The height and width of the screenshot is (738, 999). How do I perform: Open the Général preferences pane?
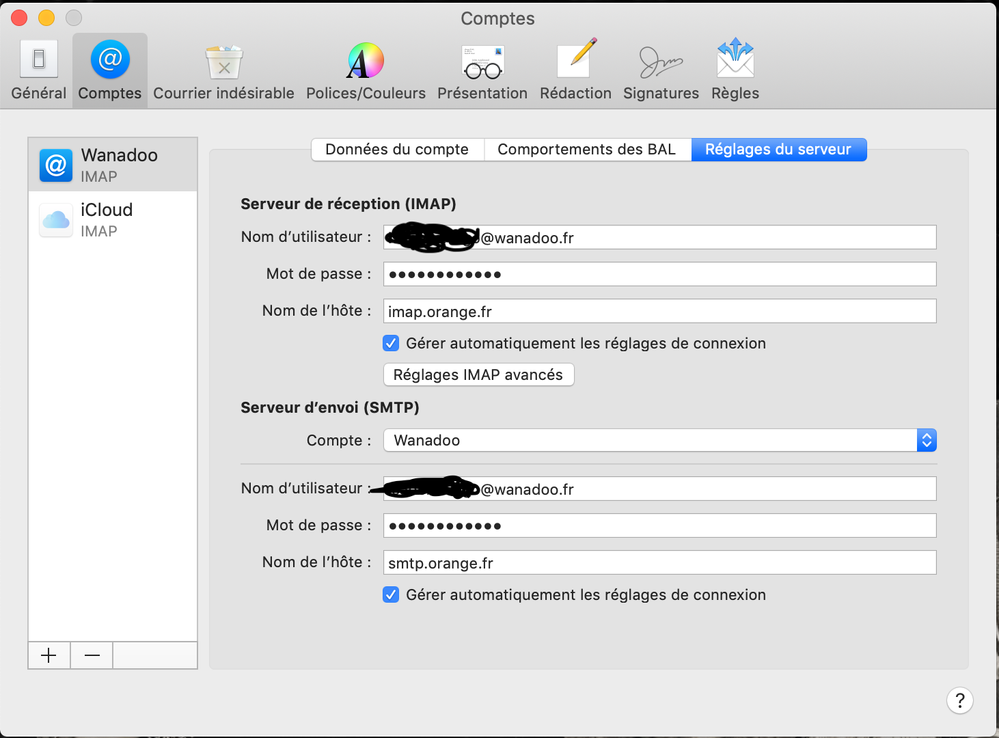tap(39, 70)
